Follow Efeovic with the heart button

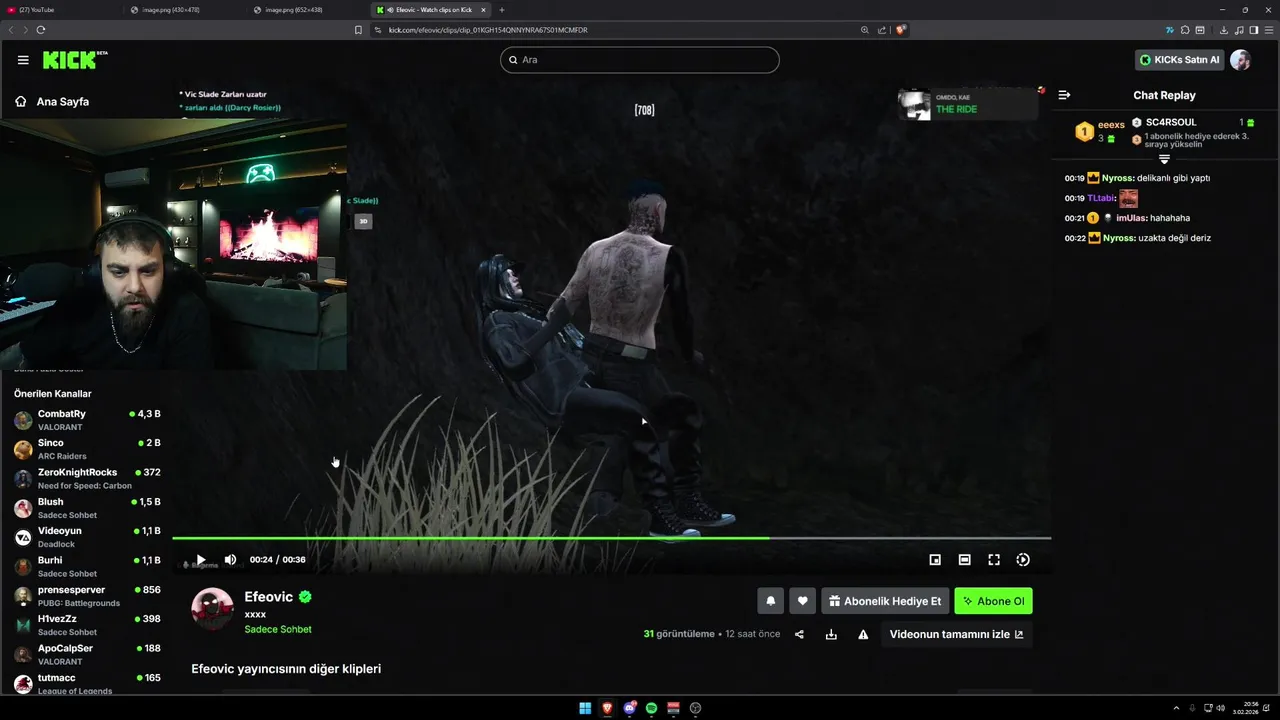coord(802,601)
